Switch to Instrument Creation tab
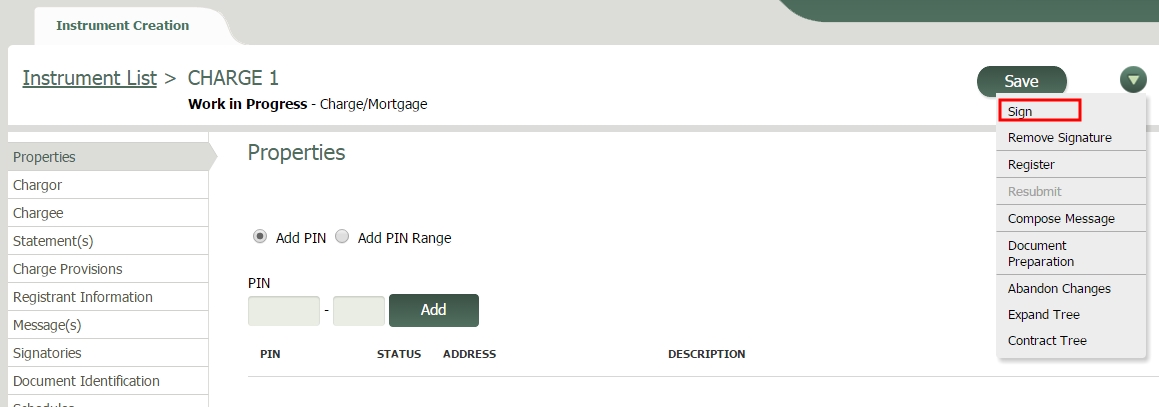Viewport: 1159px width, 407px height. click(123, 25)
